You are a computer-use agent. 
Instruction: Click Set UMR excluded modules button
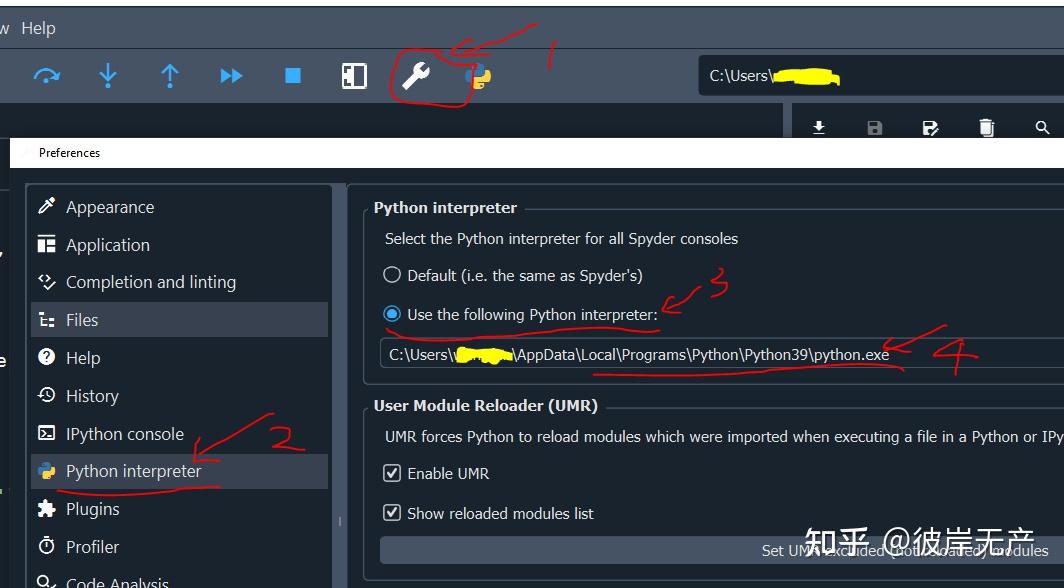pos(722,550)
